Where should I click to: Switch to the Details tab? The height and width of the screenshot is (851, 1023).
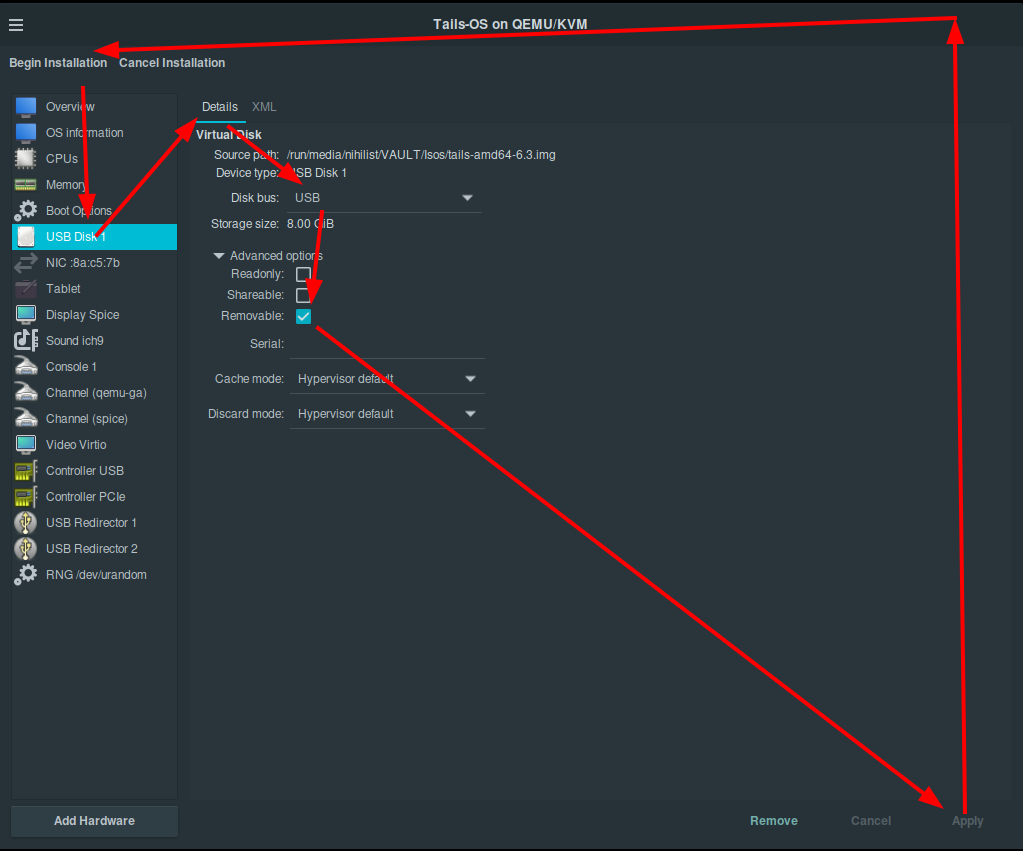coord(220,107)
